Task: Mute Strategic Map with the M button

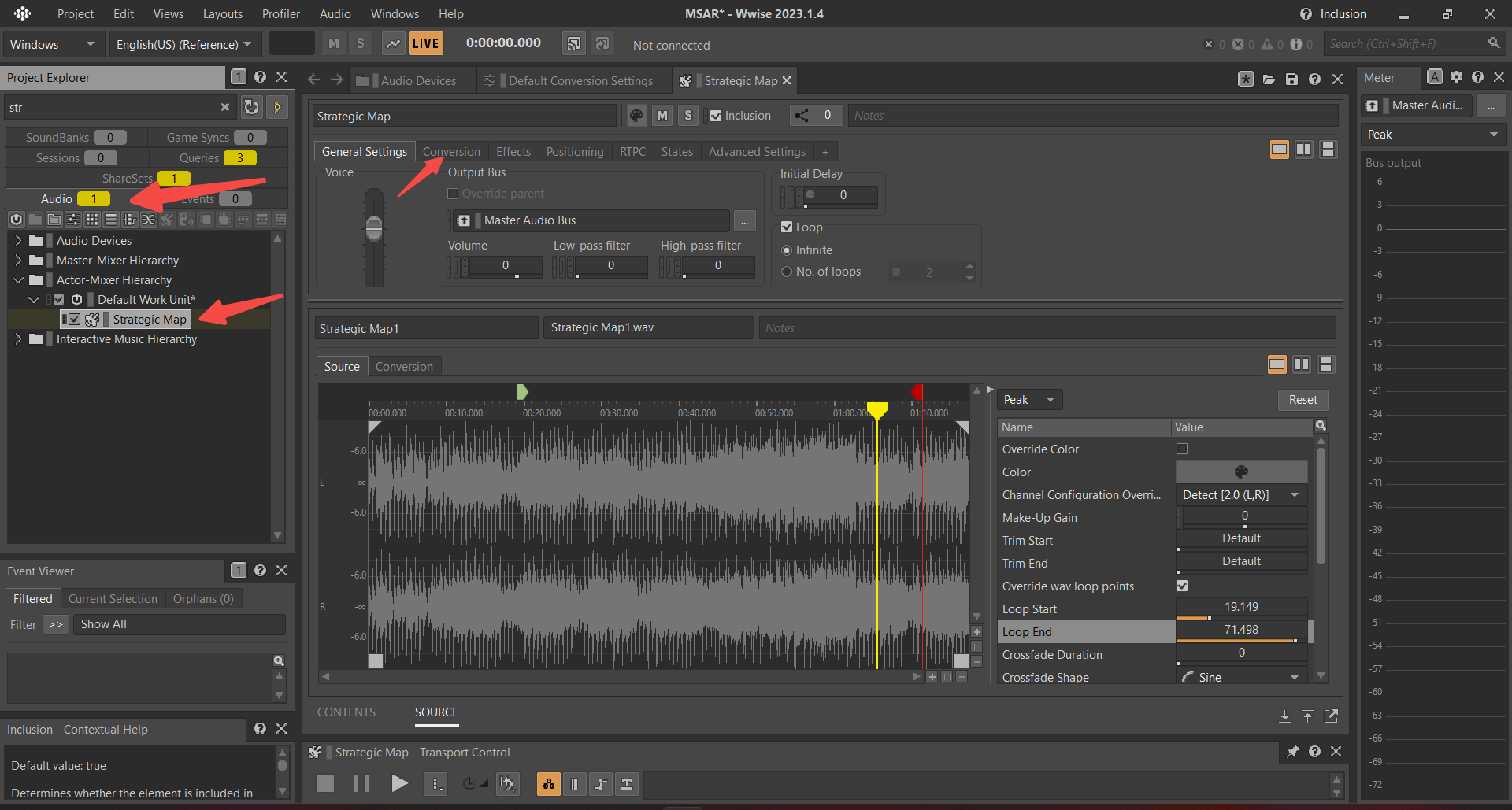Action: click(662, 116)
